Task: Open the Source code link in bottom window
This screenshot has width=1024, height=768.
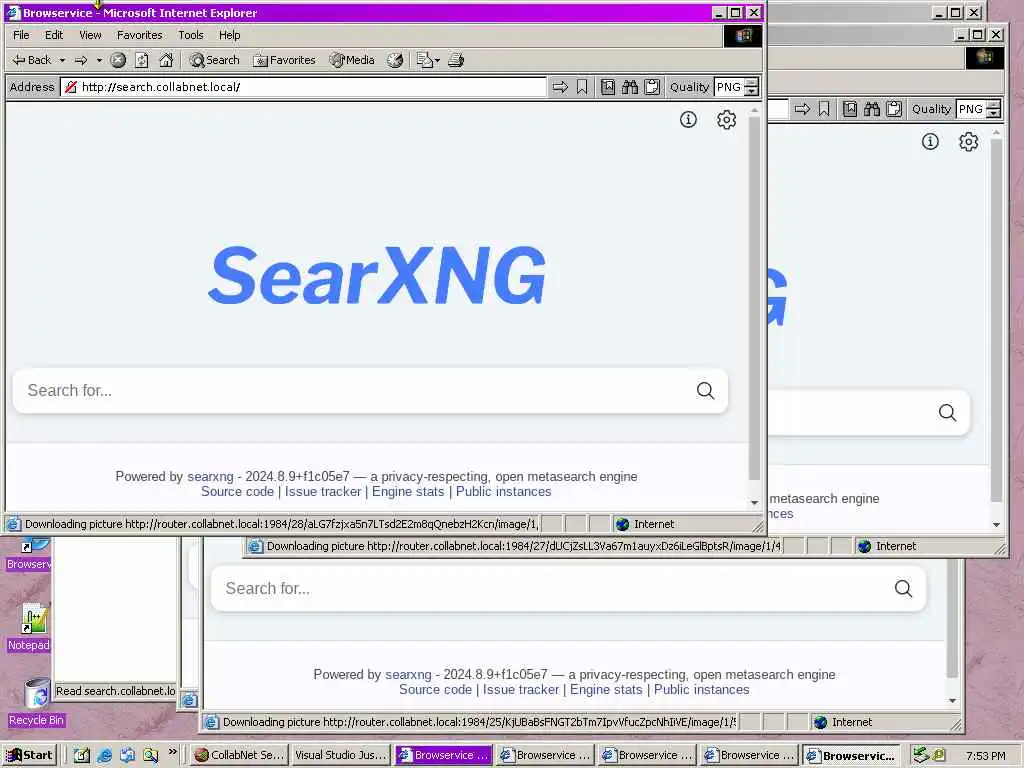Action: (435, 690)
